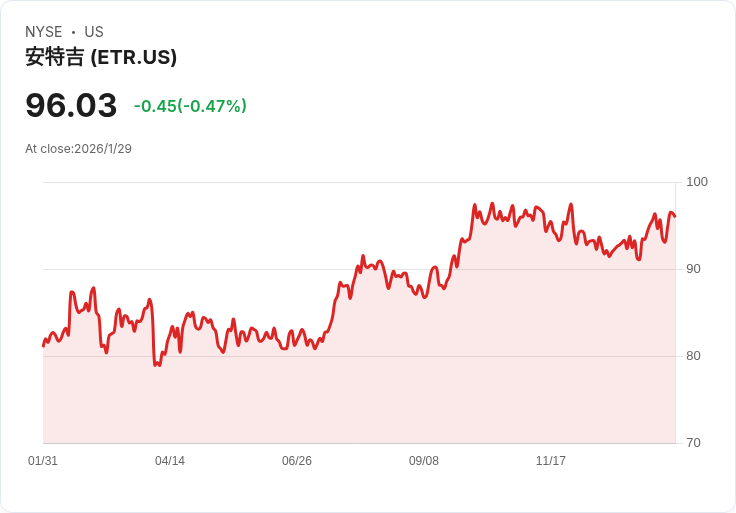Click the At close:2026/1/29 timestamp
The width and height of the screenshot is (736, 513).
pos(78,149)
